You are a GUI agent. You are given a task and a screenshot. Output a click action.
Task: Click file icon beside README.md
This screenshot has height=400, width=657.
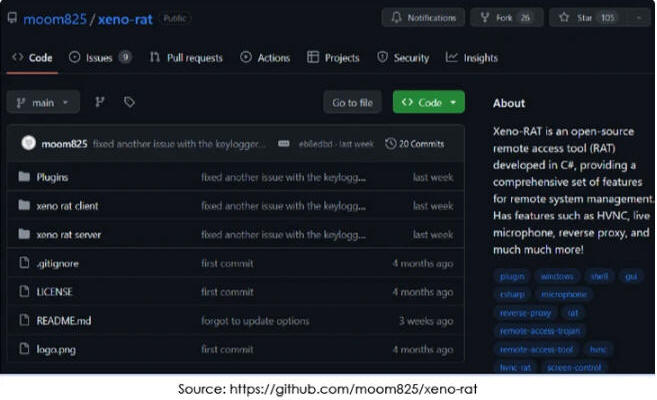point(24,320)
